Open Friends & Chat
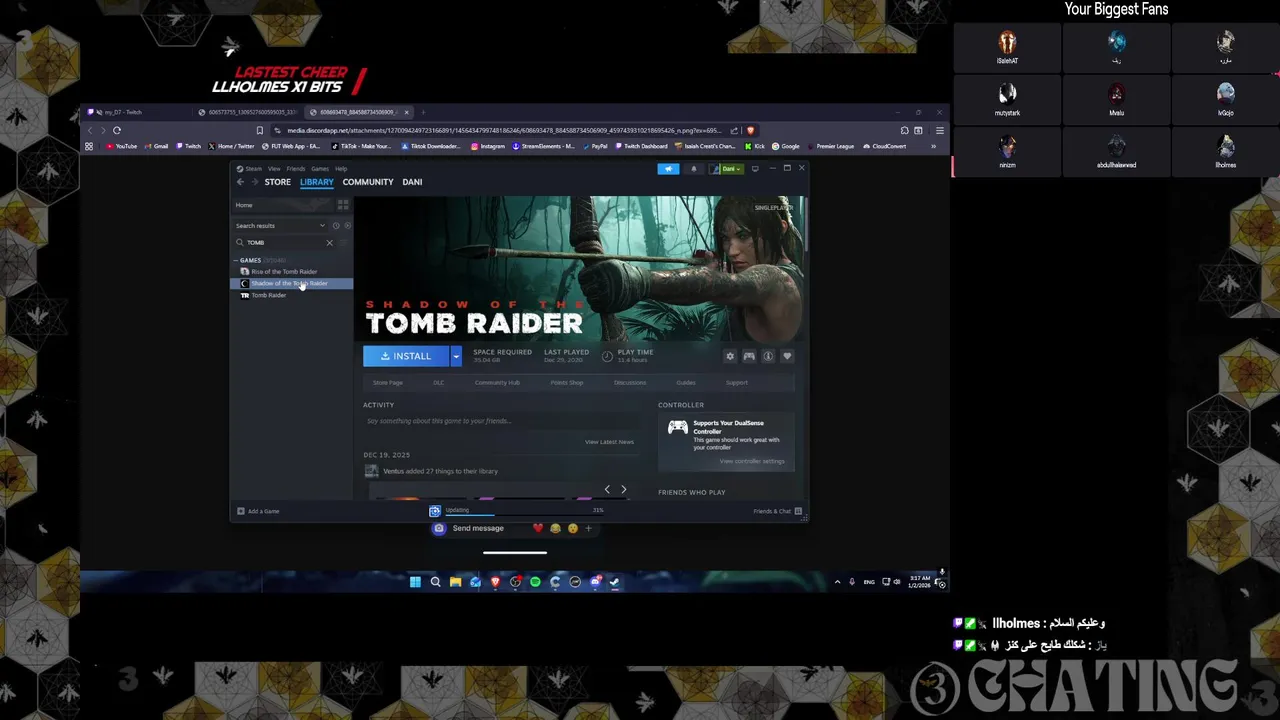1280x720 pixels. [777, 511]
